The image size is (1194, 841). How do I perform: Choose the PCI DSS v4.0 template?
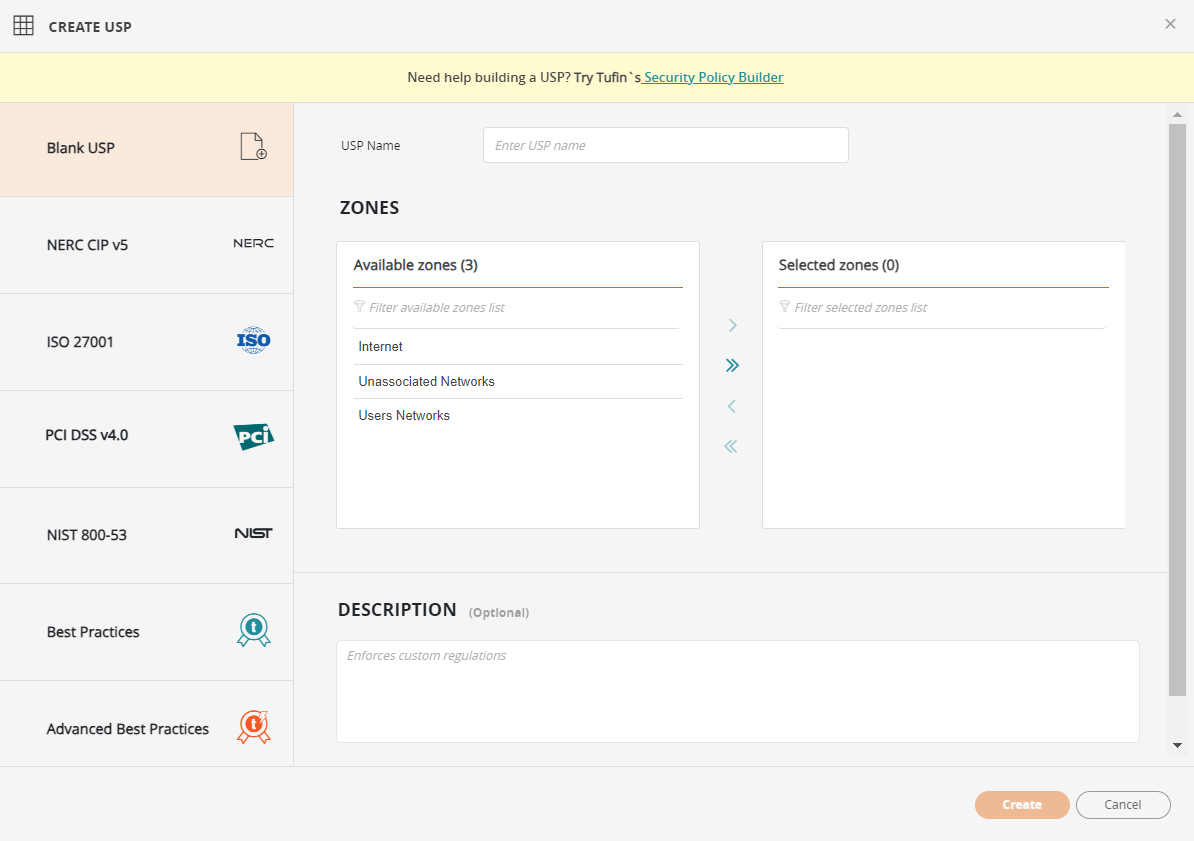point(87,436)
